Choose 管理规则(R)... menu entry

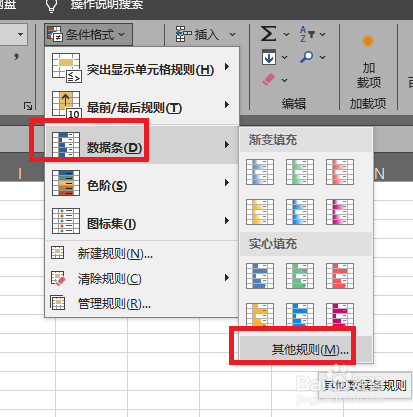(142, 303)
